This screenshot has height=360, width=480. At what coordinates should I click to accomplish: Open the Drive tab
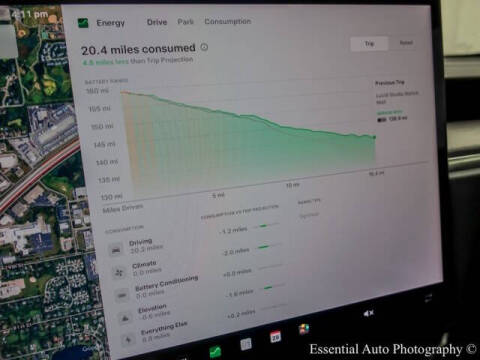[x=157, y=22]
